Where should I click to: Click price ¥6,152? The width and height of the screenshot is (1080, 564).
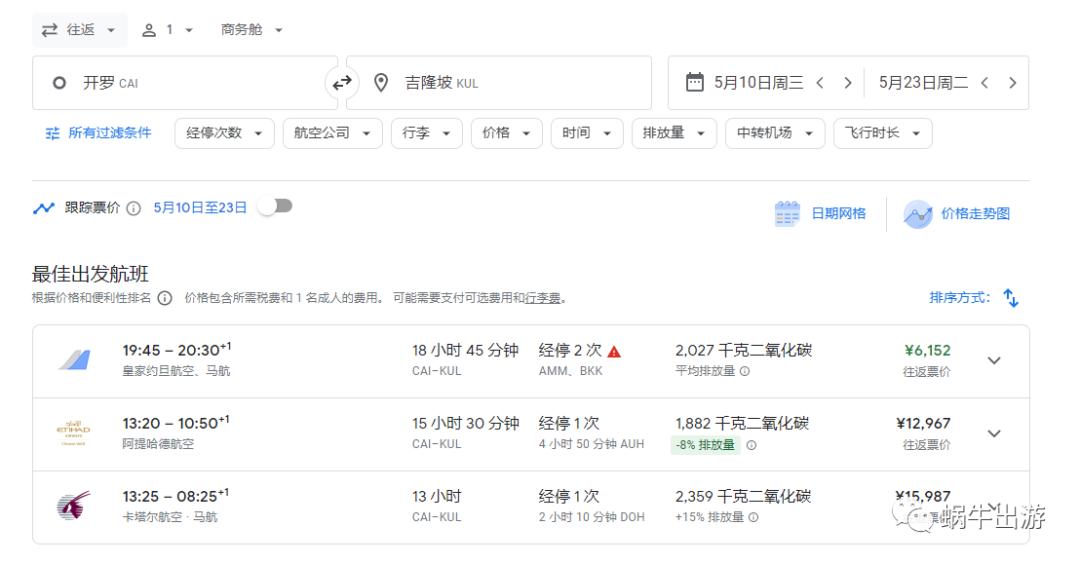[927, 351]
